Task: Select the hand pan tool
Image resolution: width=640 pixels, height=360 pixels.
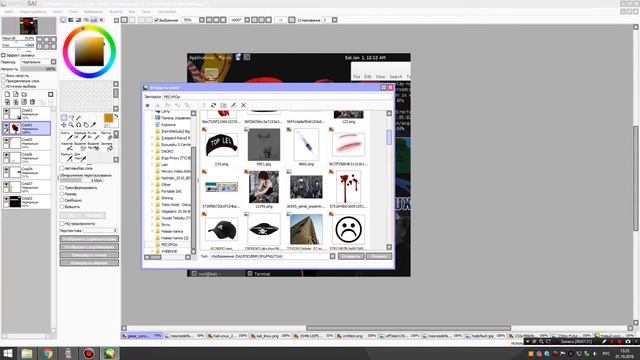Action: (x=86, y=124)
